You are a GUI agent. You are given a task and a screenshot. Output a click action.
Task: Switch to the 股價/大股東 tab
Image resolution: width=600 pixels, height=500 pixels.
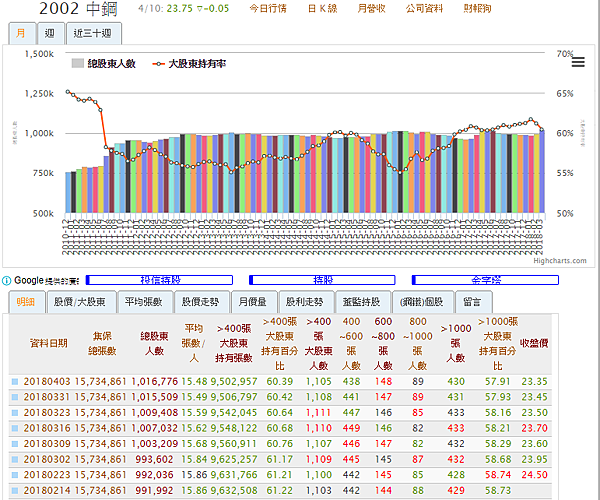(80, 302)
